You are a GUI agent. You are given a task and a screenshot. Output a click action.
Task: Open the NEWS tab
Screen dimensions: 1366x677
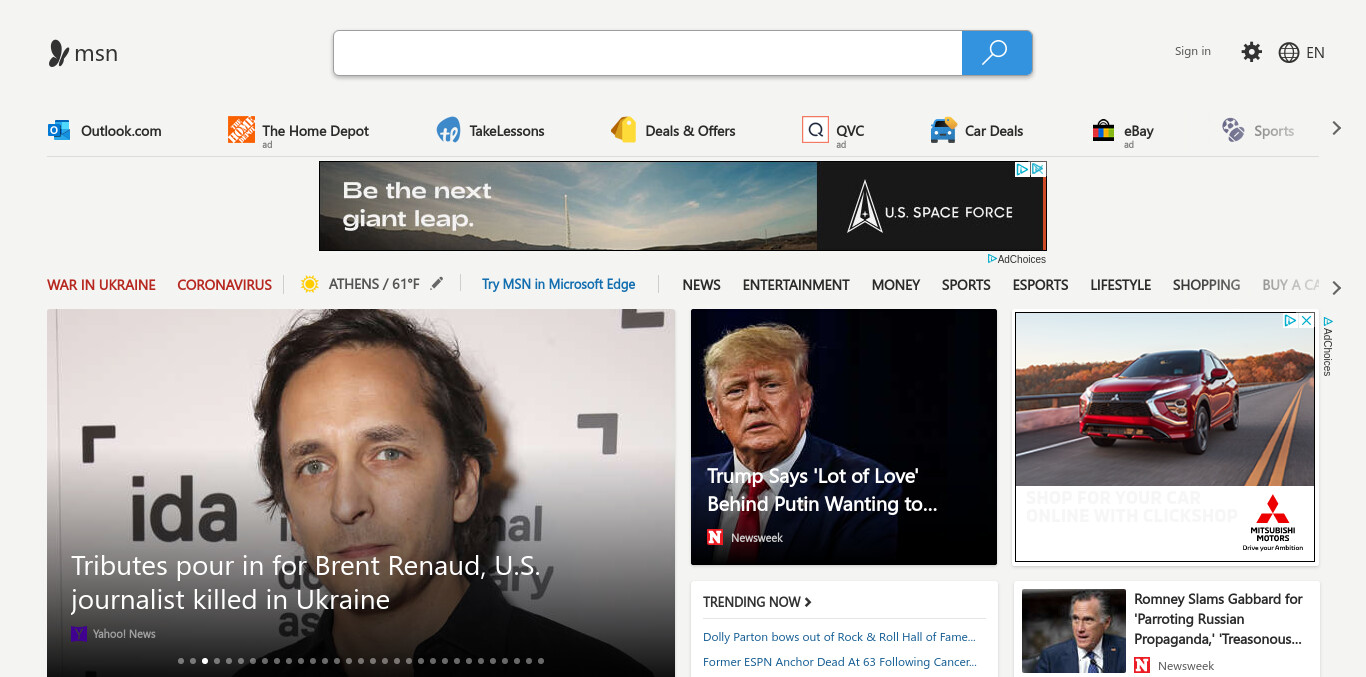(x=701, y=285)
